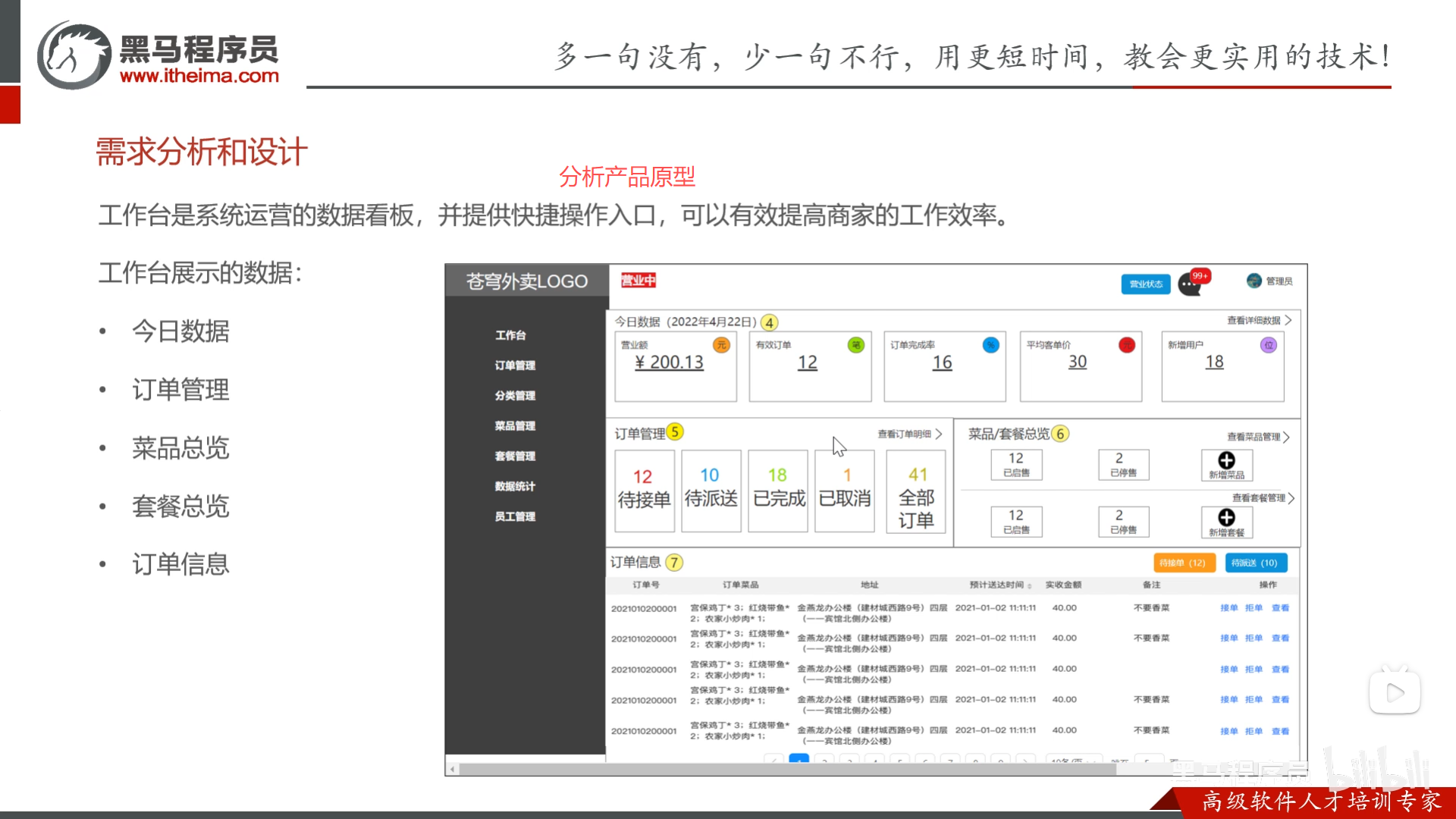Click the 管理员 user avatar icon
This screenshot has width=1456, height=819.
[1254, 281]
